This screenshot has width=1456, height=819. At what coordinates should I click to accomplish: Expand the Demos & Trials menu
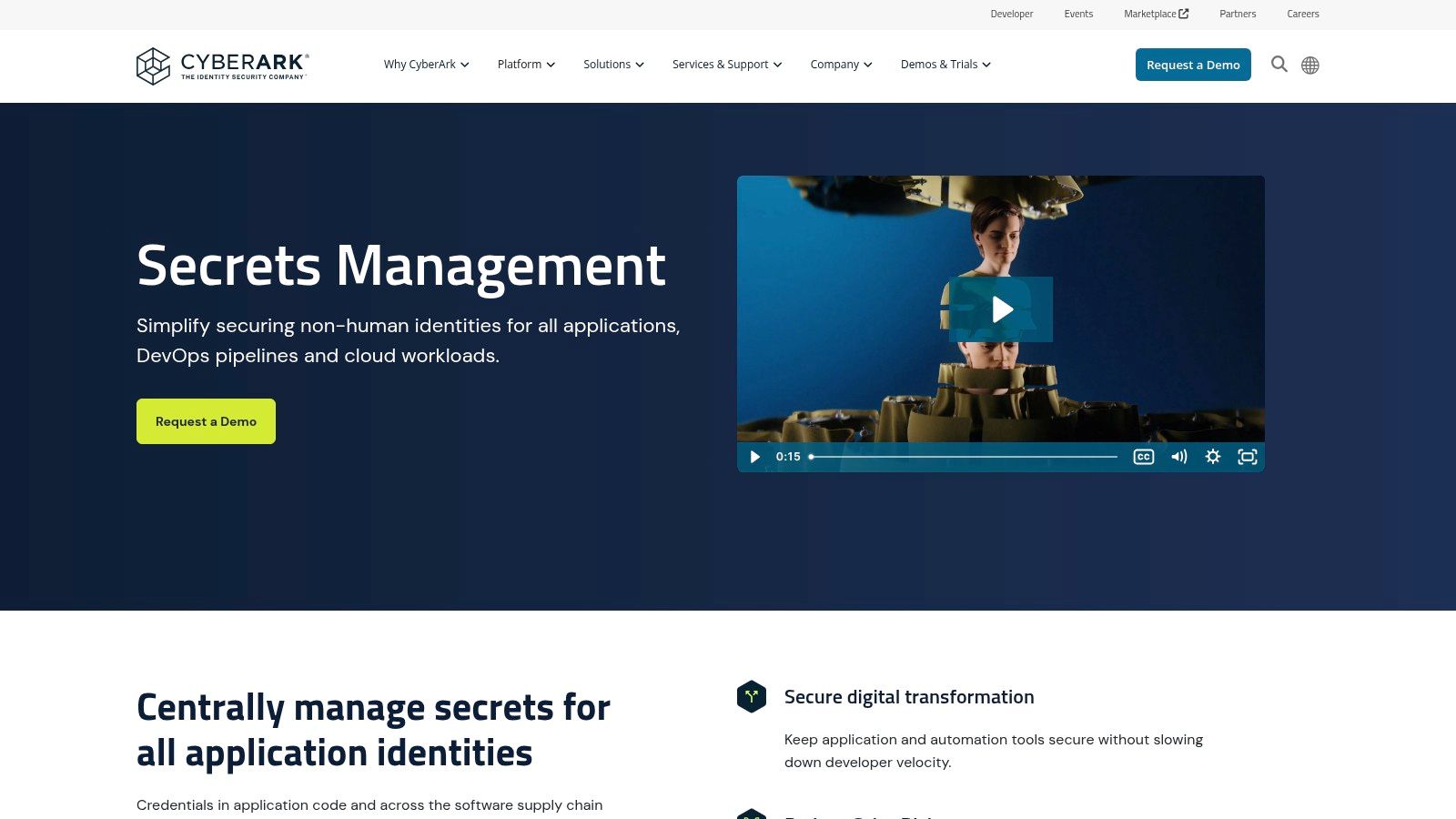pyautogui.click(x=945, y=65)
